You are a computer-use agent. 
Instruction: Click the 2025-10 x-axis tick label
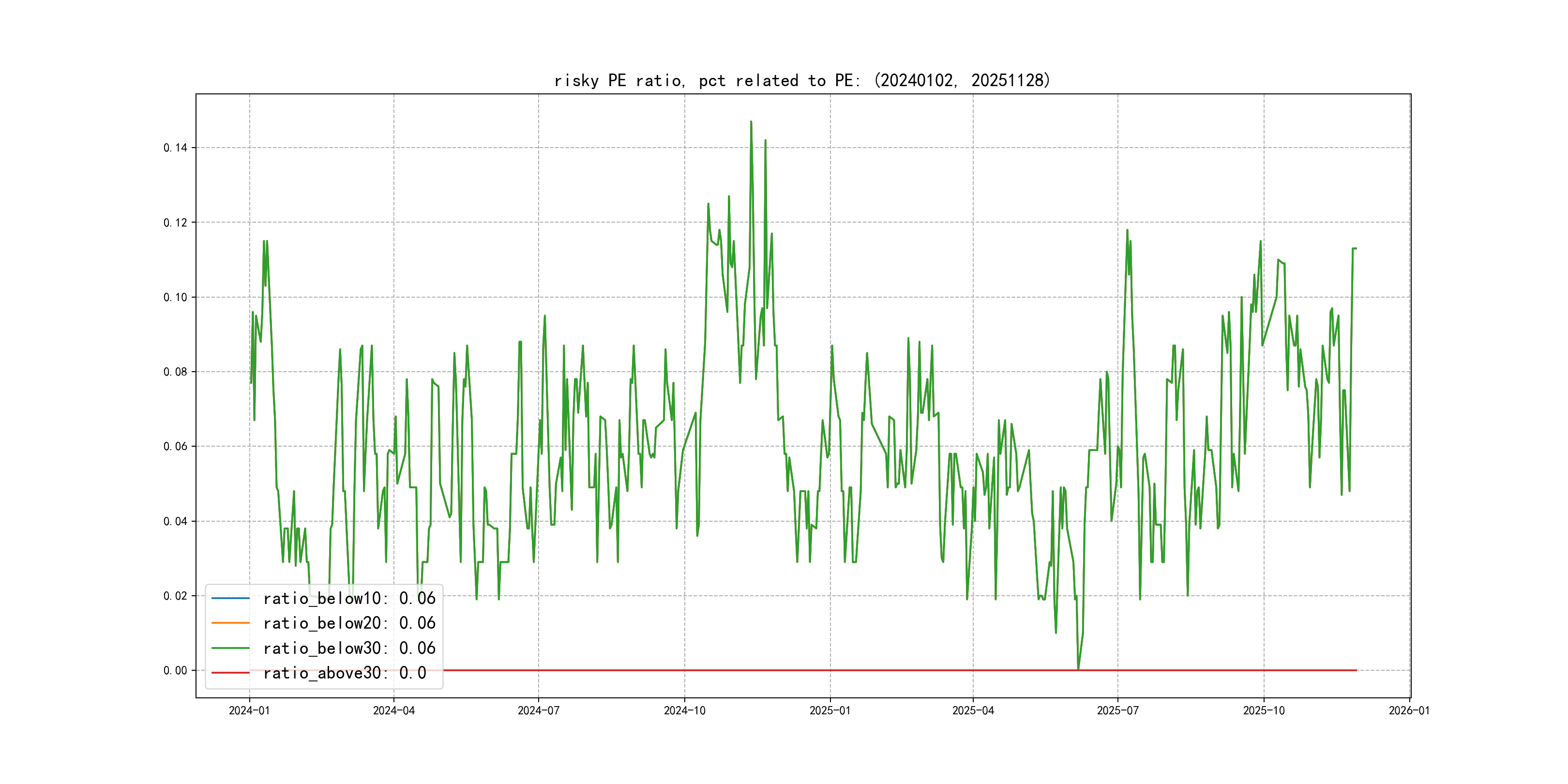click(1264, 710)
